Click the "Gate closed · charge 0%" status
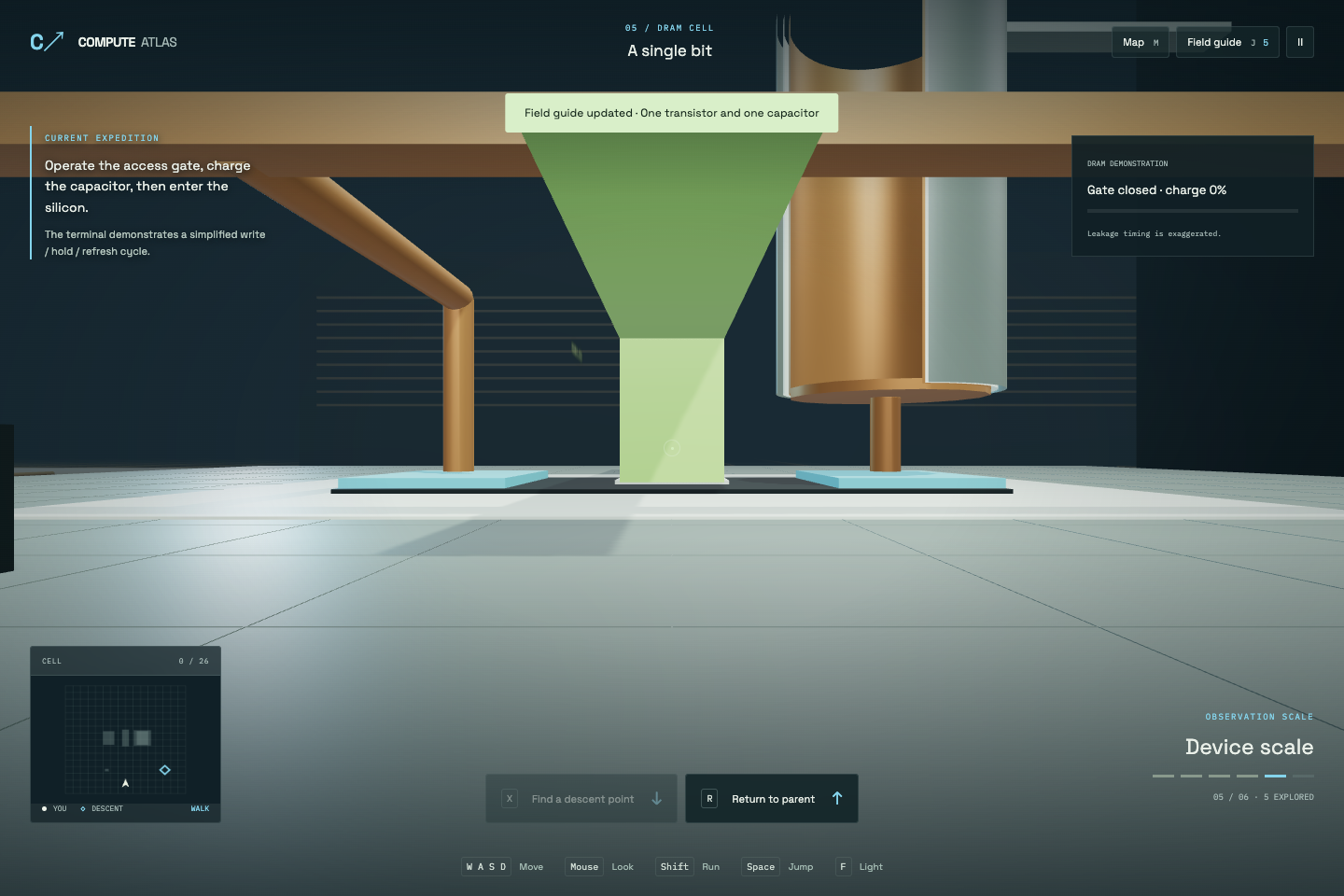 1156,189
